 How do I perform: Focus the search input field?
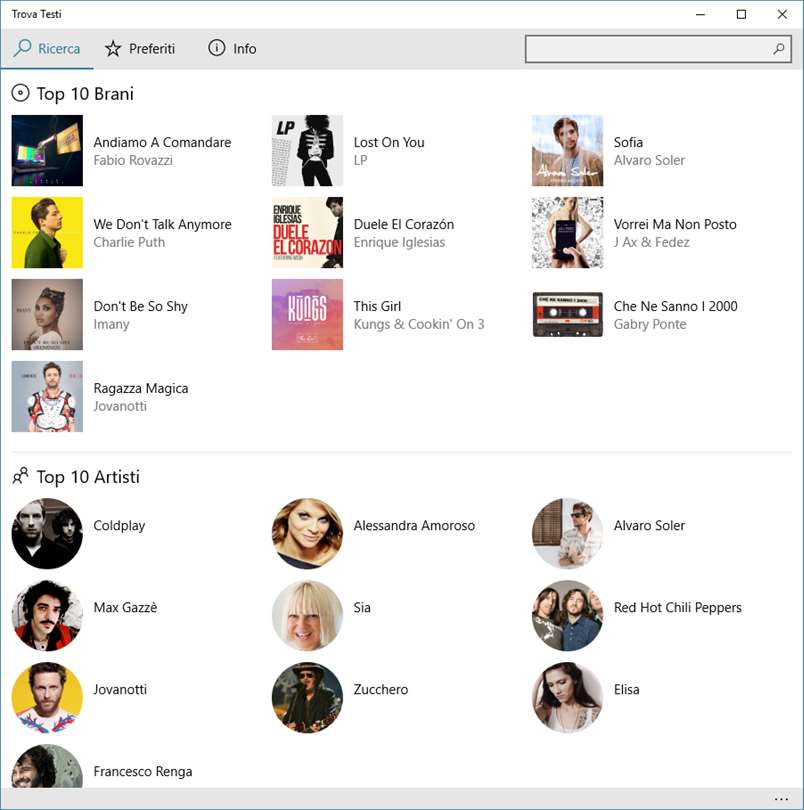658,49
